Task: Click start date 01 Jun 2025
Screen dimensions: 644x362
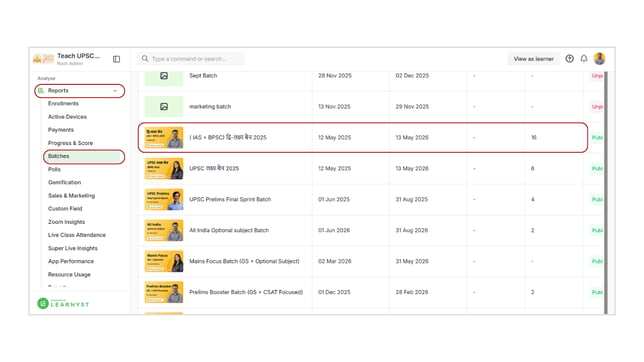Action: click(334, 199)
